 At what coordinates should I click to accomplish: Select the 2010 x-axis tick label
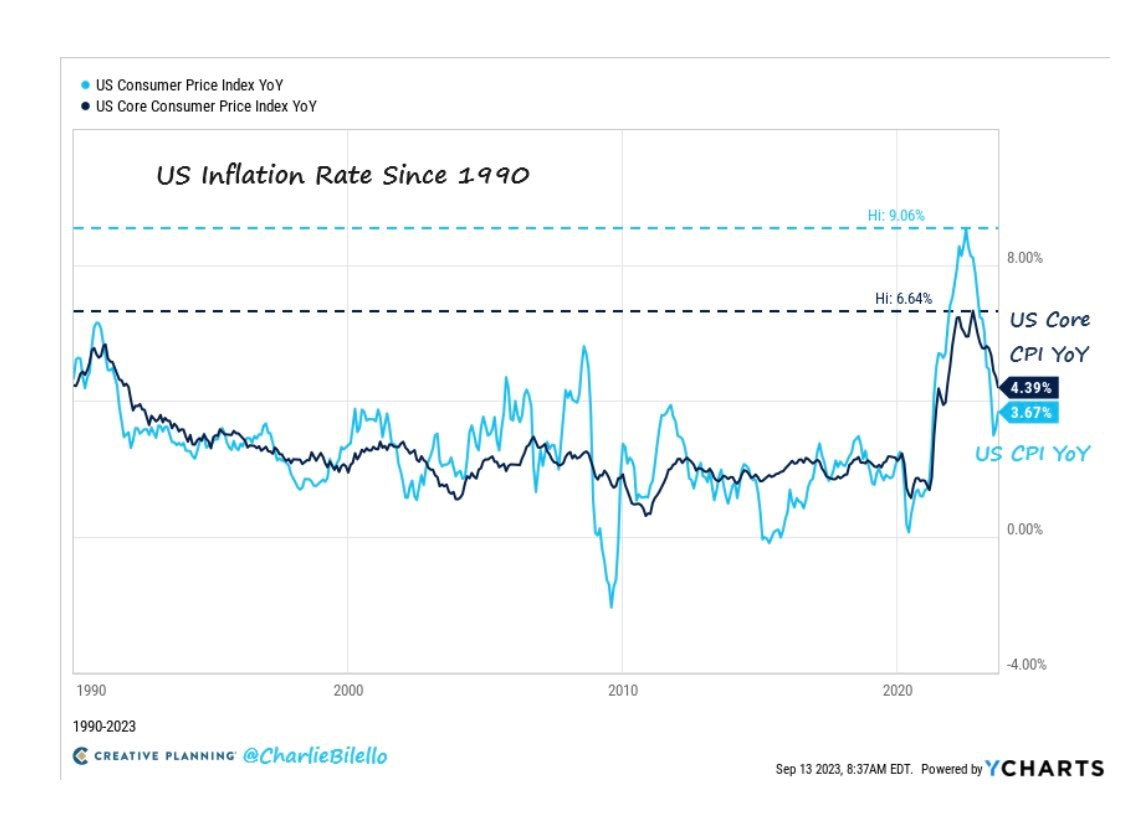[622, 690]
